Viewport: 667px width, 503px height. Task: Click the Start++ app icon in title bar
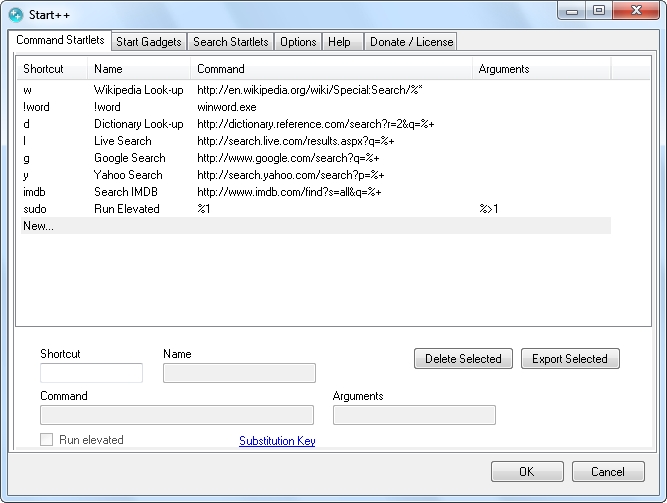(16, 13)
